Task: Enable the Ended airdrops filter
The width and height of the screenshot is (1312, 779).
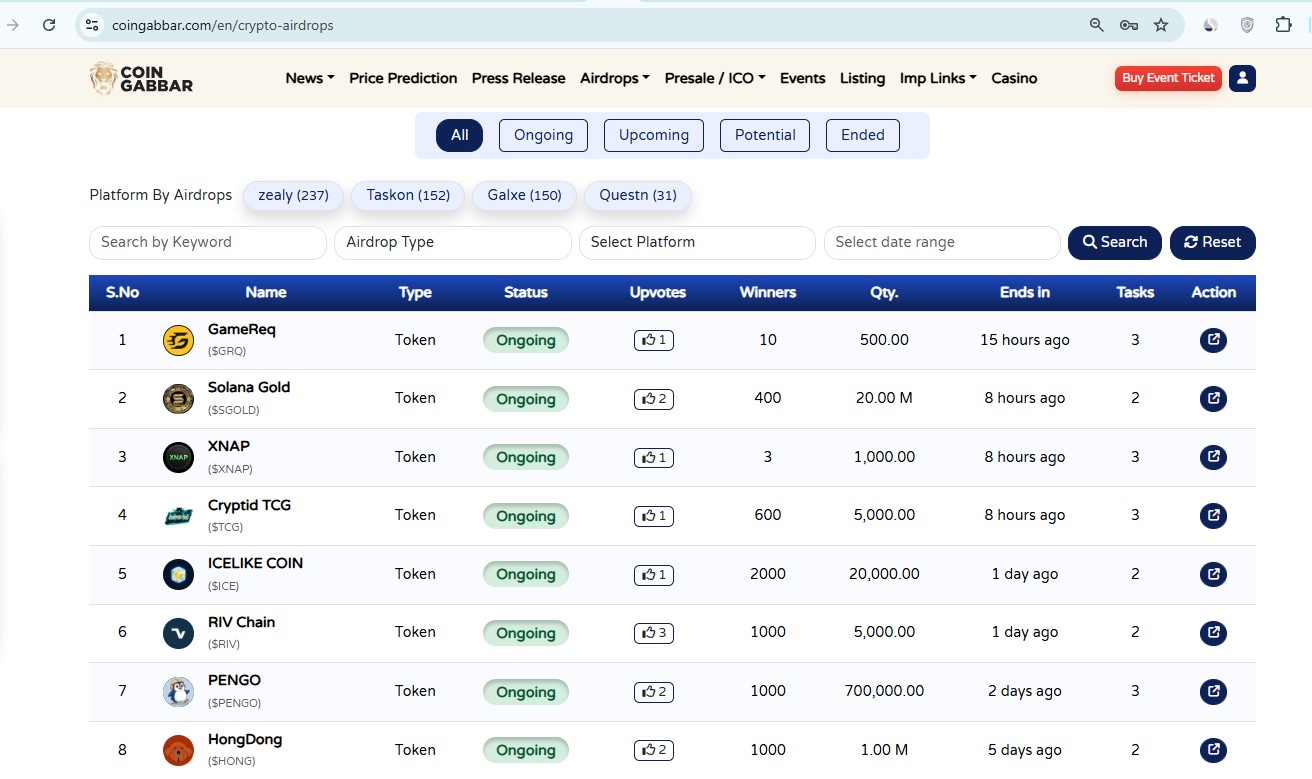Action: [x=862, y=135]
